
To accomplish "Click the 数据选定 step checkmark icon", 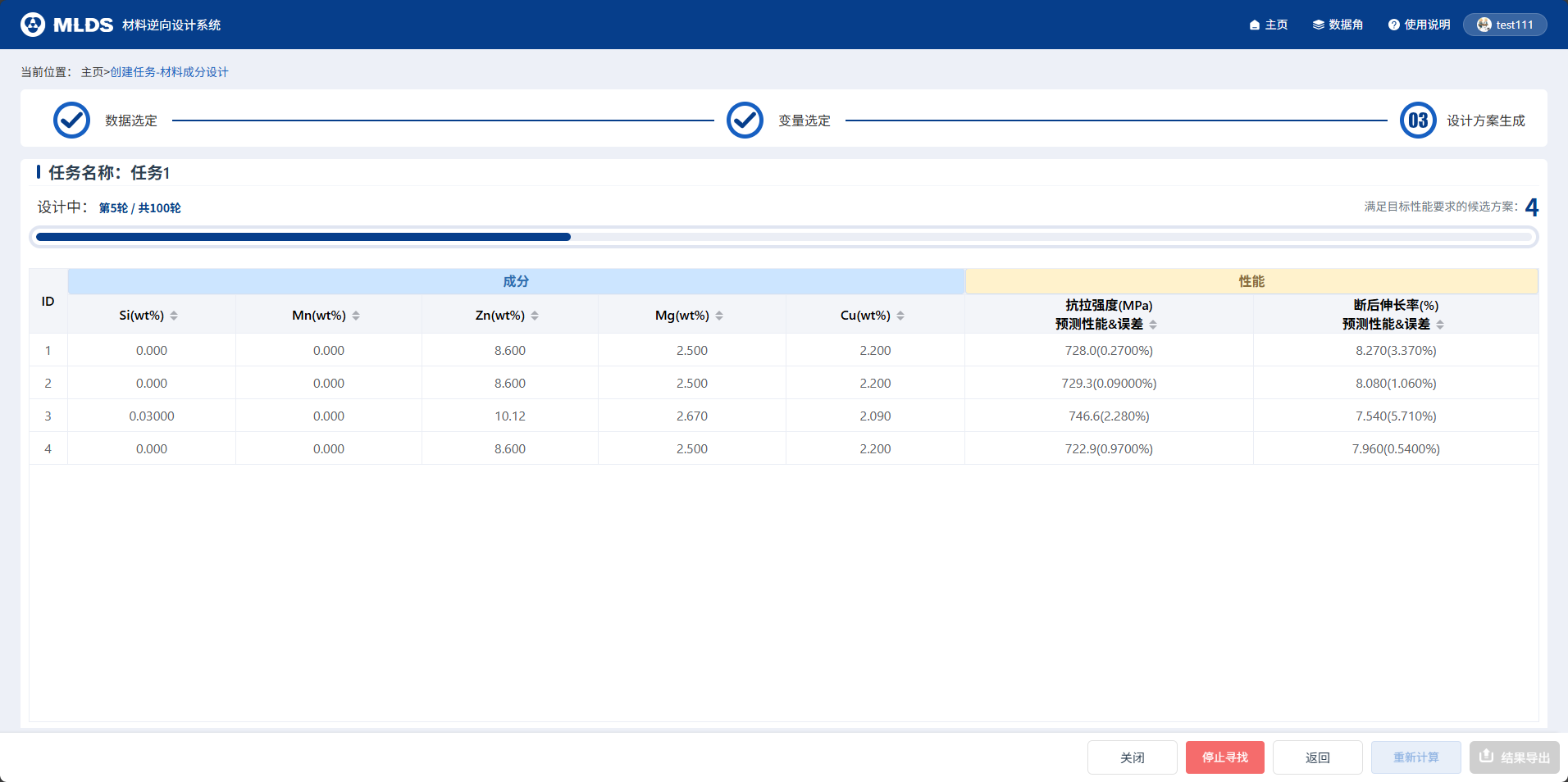I will pos(71,120).
